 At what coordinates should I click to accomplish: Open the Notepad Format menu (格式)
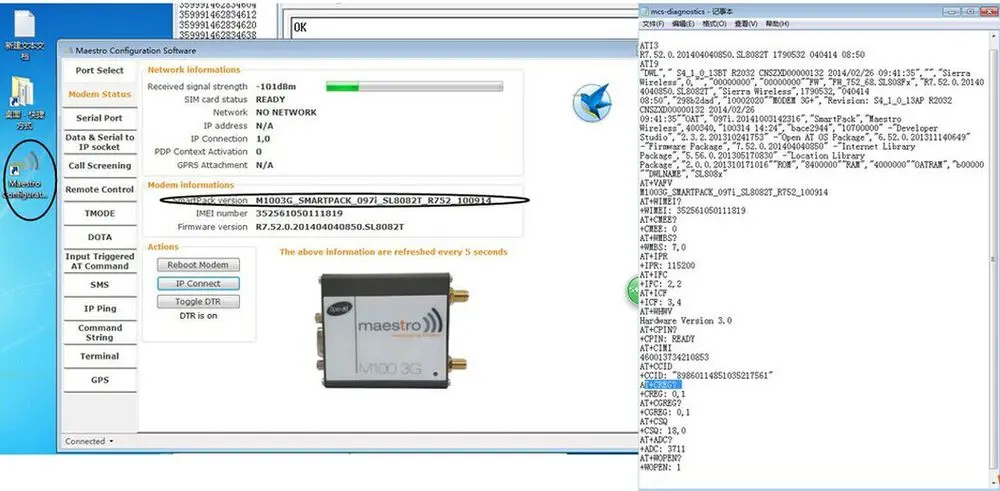pyautogui.click(x=714, y=24)
